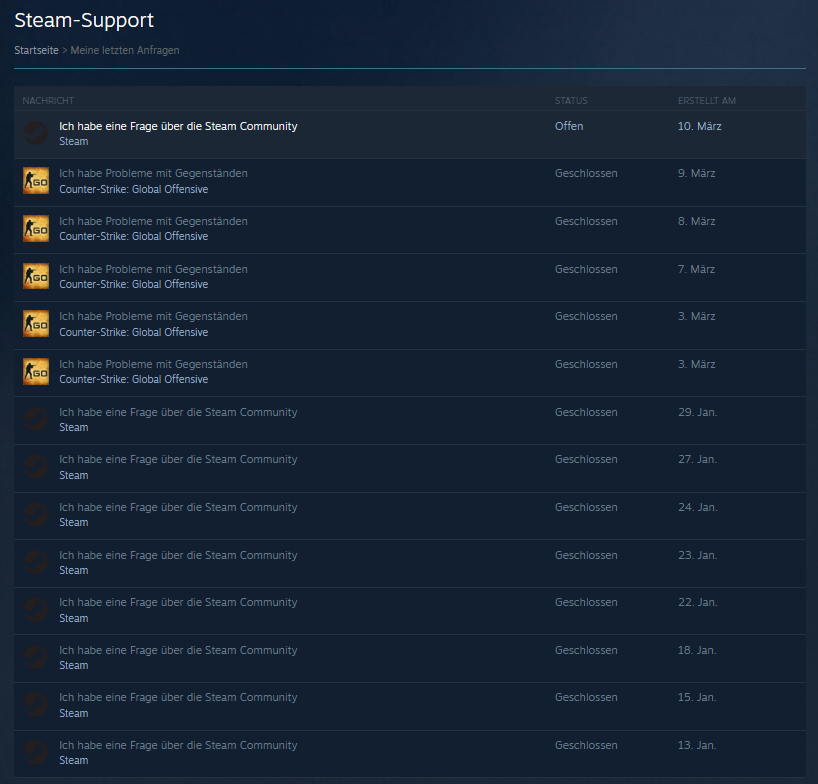Screen dimensions: 818x784
Task: Click the '27. Jan.' creation date
Action: (x=697, y=459)
